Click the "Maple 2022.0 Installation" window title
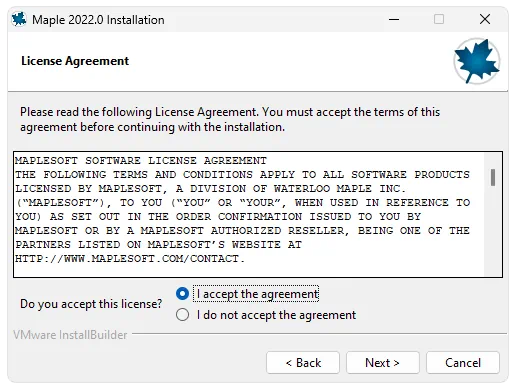Viewport: 518px width, 390px height. (x=98, y=20)
